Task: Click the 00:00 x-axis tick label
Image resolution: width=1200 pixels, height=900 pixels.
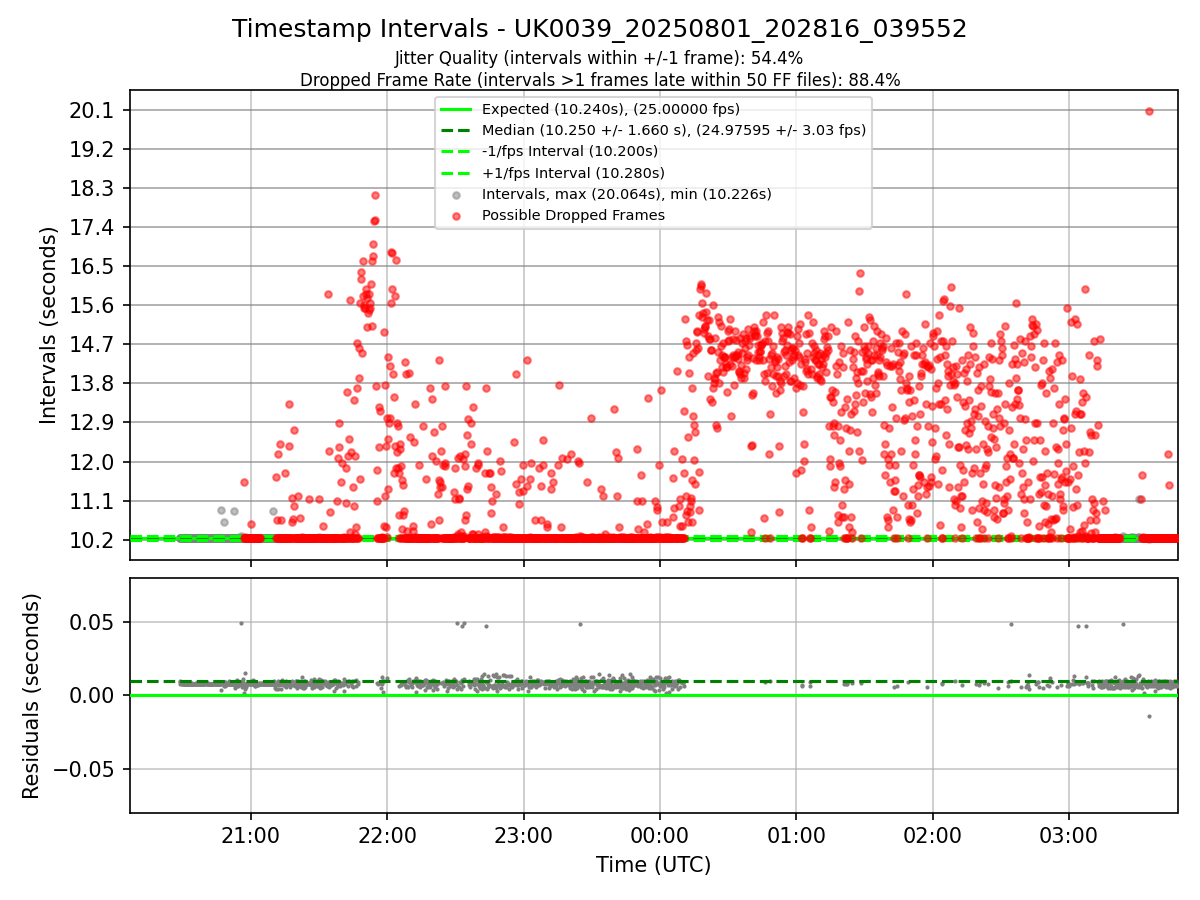Action: tap(660, 835)
